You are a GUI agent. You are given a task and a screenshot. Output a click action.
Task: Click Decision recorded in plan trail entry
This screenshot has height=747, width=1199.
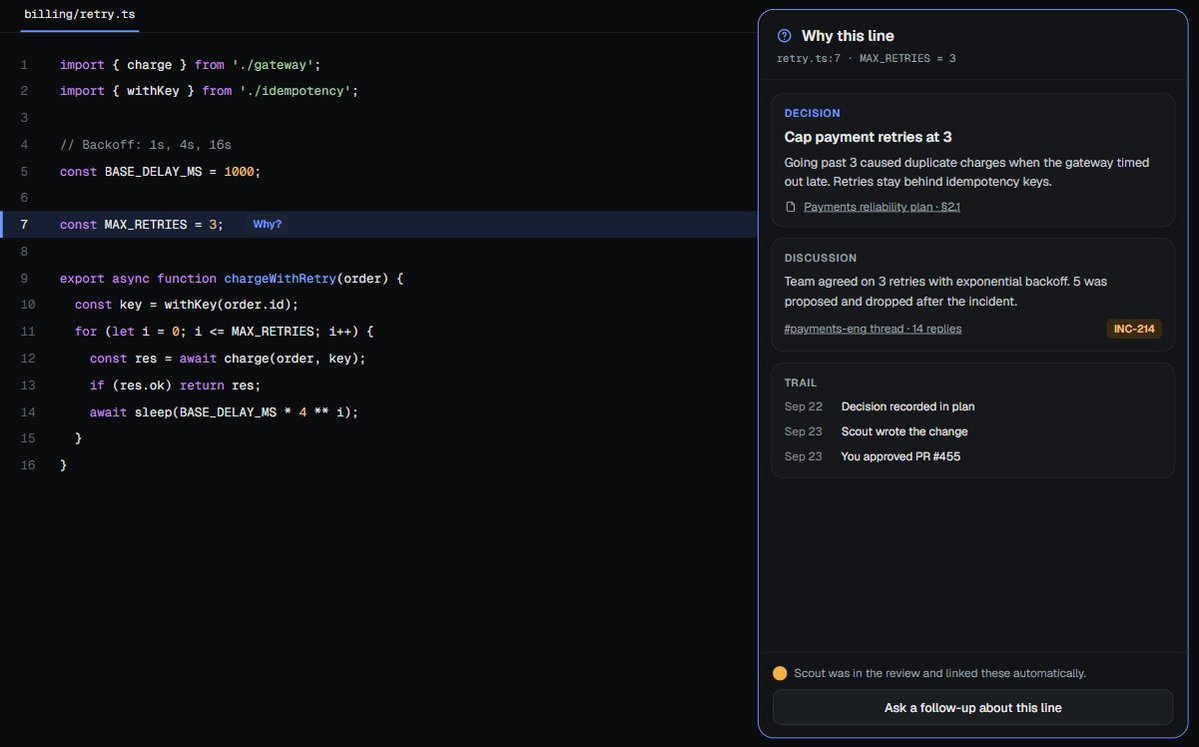(908, 407)
